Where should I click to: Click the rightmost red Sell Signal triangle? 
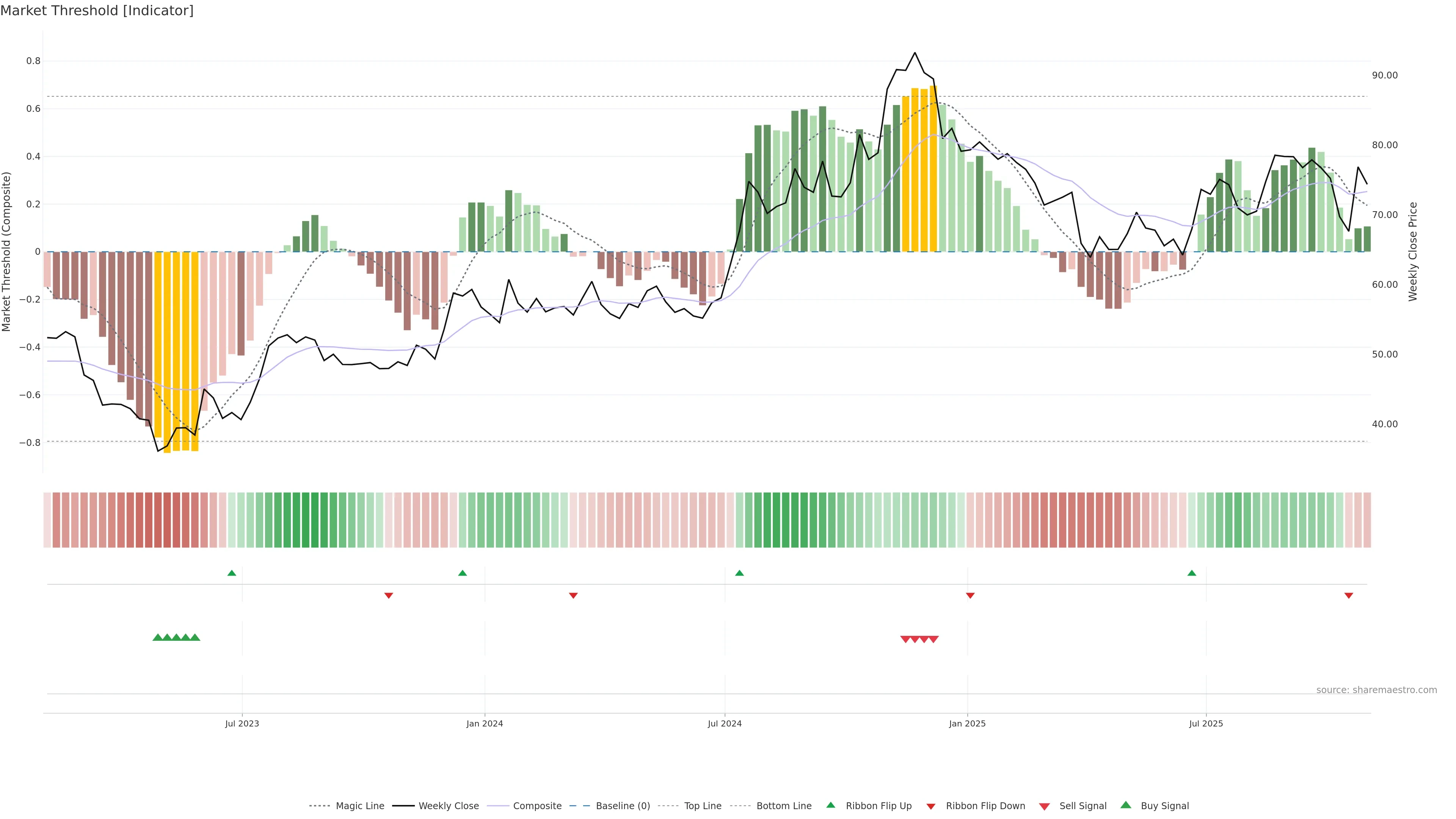pyautogui.click(x=934, y=639)
